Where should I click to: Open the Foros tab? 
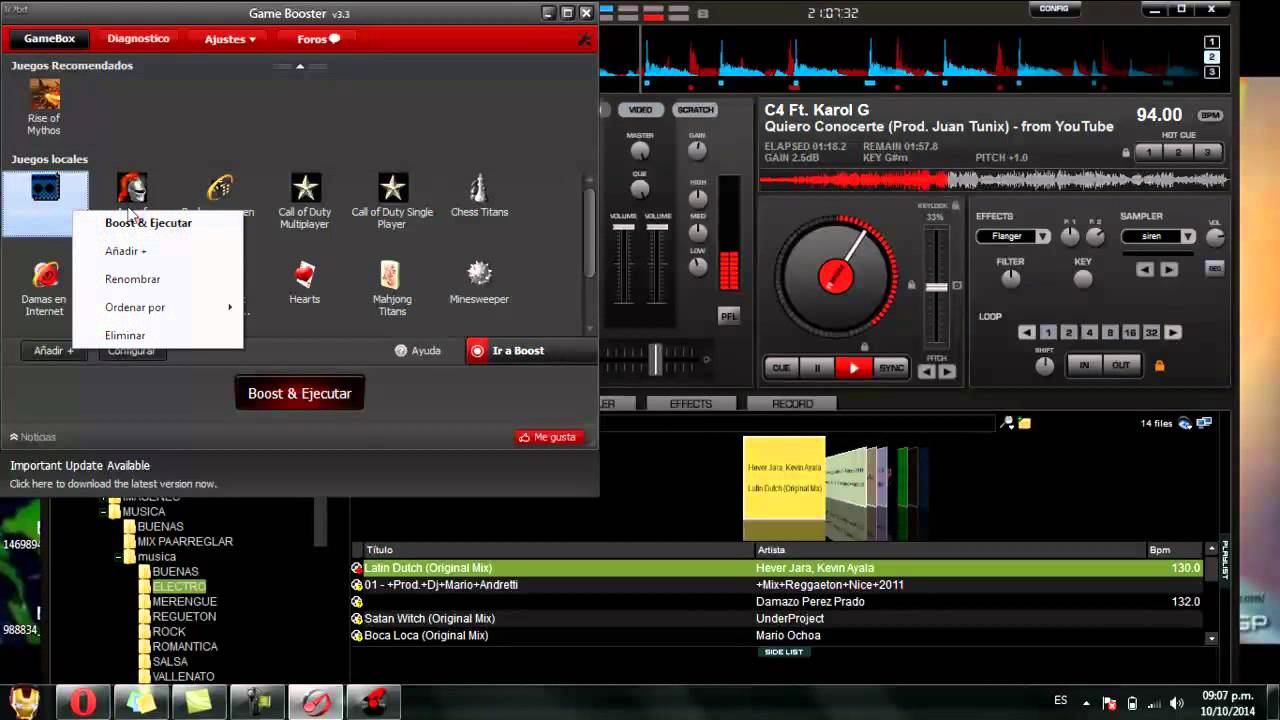pyautogui.click(x=318, y=39)
